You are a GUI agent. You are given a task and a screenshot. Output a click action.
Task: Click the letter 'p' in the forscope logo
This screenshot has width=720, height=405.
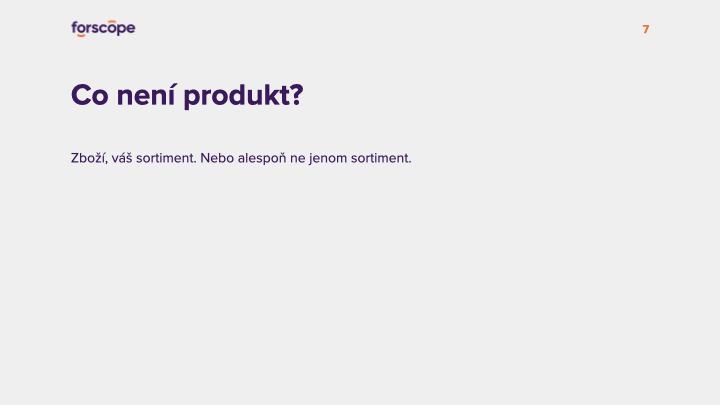pyautogui.click(x=120, y=30)
